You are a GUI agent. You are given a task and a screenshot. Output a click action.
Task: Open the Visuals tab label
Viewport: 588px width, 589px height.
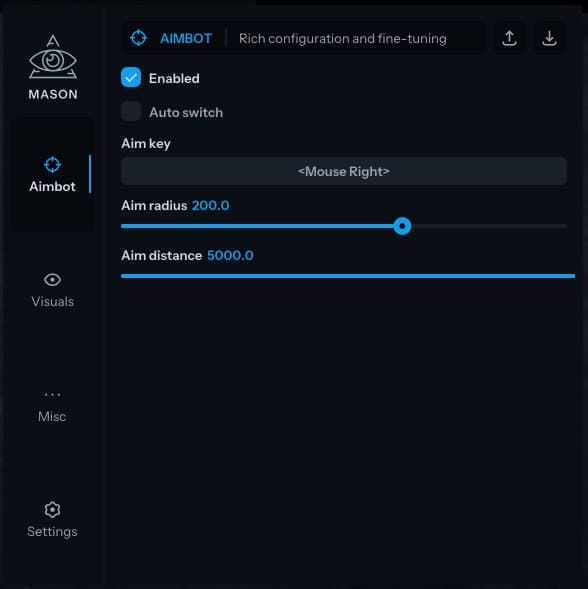tap(53, 302)
